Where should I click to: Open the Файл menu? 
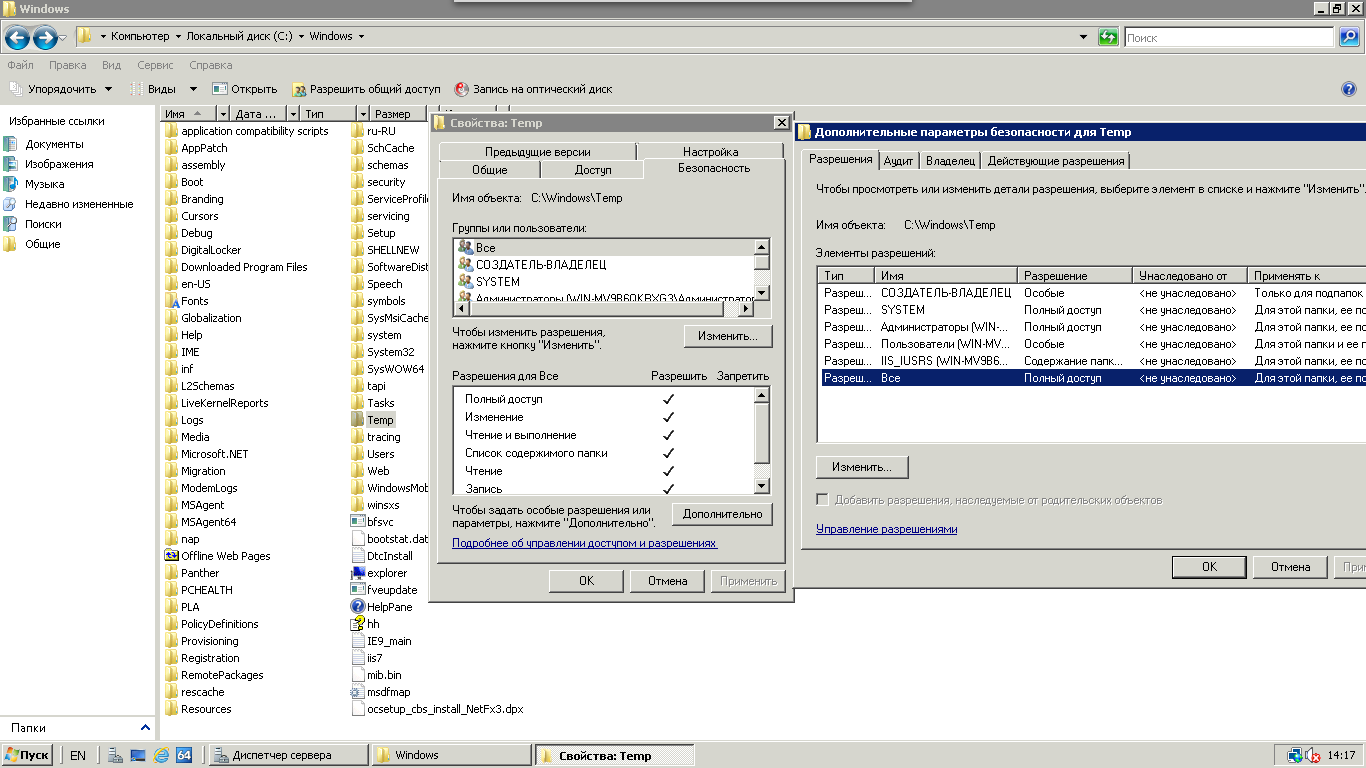[20, 65]
